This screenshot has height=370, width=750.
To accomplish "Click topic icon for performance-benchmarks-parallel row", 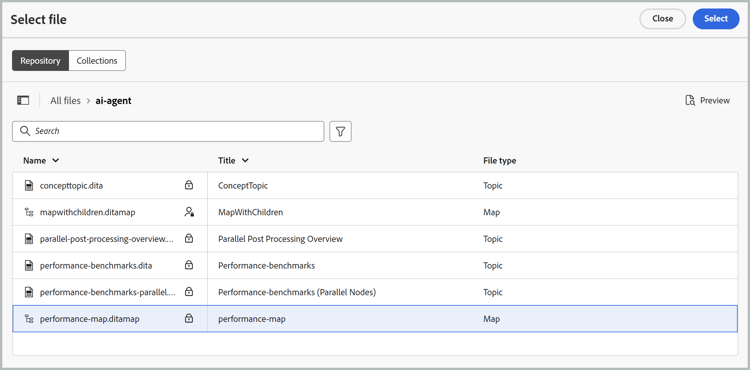I will point(29,292).
